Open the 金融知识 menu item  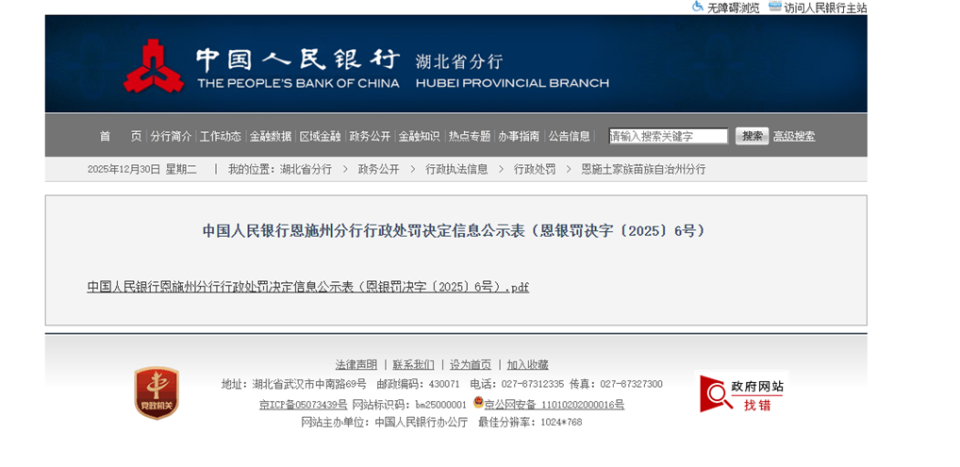click(x=419, y=136)
